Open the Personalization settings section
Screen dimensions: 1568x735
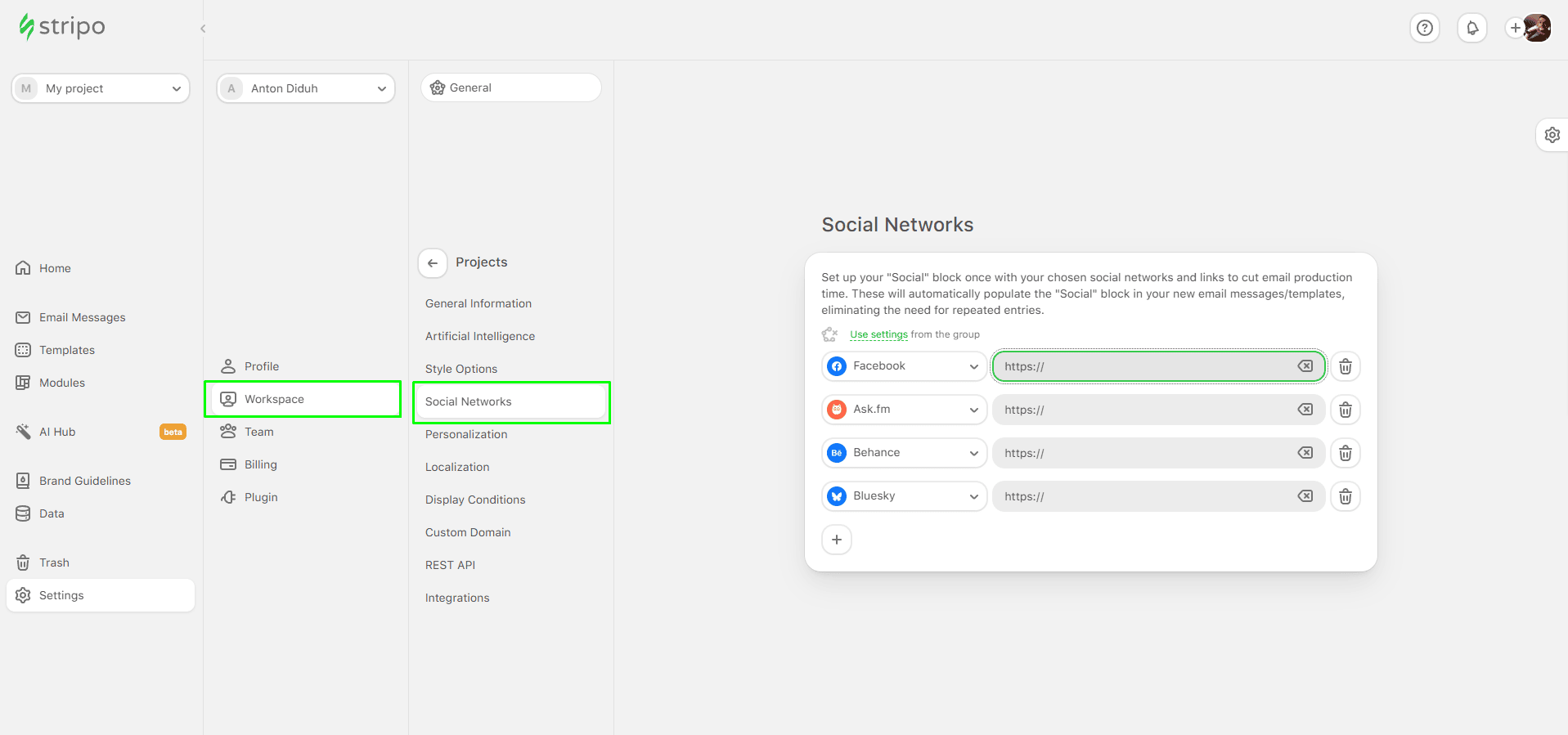click(466, 434)
